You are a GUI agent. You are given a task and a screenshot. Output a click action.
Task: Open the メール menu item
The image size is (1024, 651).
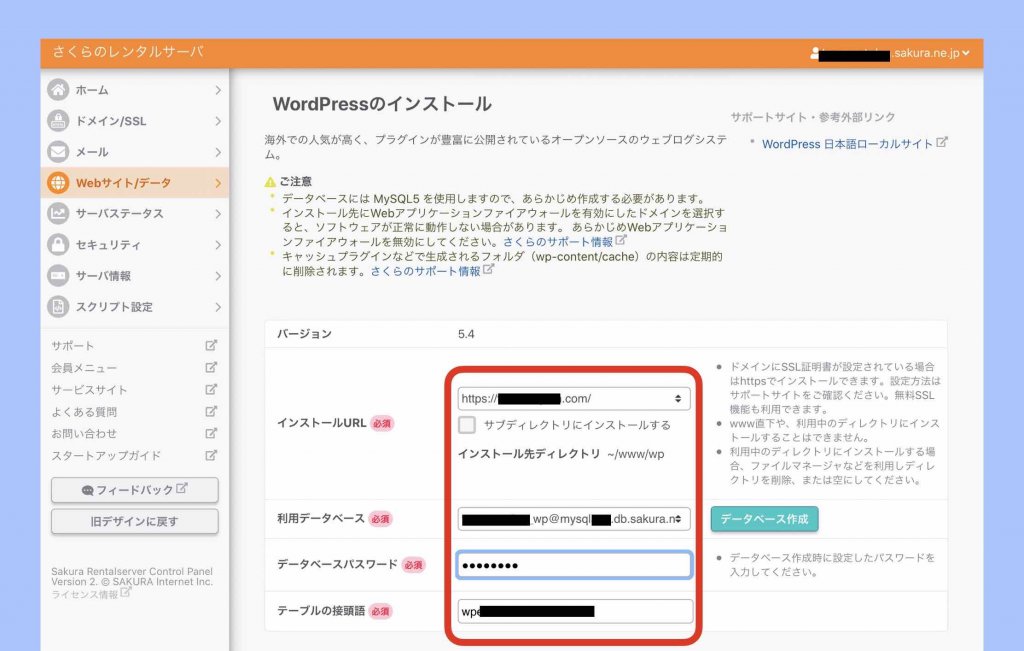pyautogui.click(x=135, y=151)
